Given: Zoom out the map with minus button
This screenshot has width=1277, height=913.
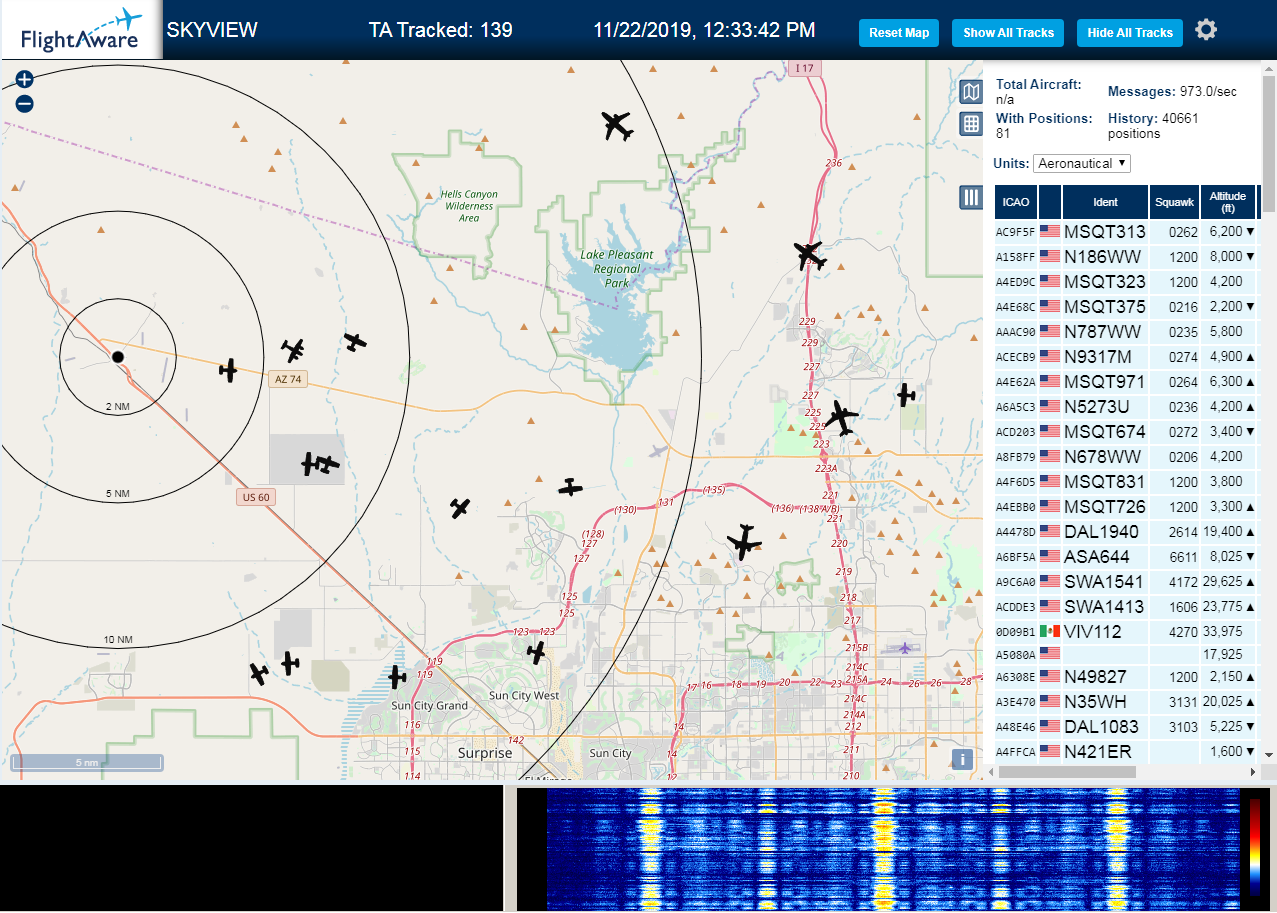Looking at the screenshot, I should [25, 103].
